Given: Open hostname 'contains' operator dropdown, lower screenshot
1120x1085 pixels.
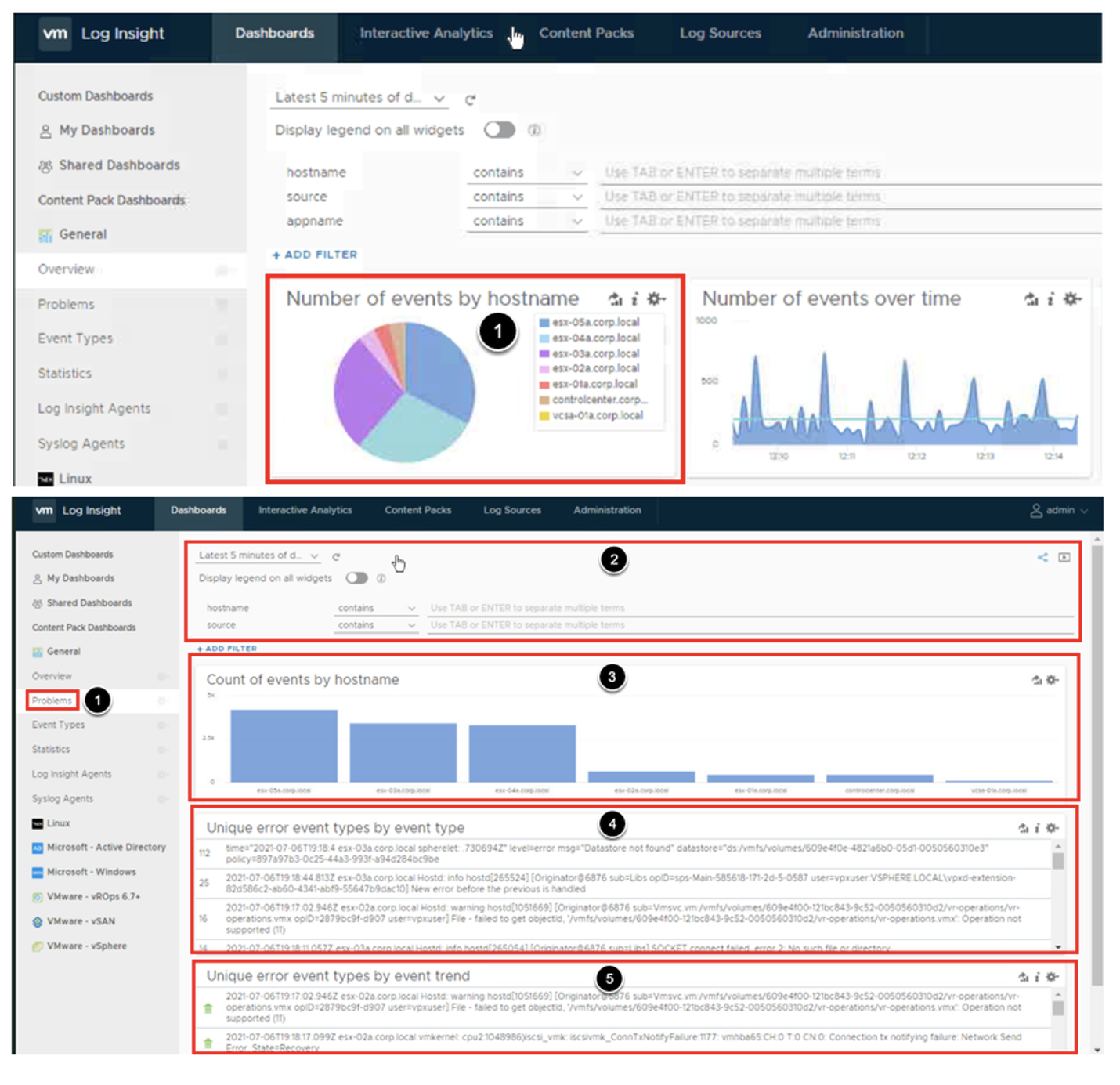Looking at the screenshot, I should click(x=376, y=608).
